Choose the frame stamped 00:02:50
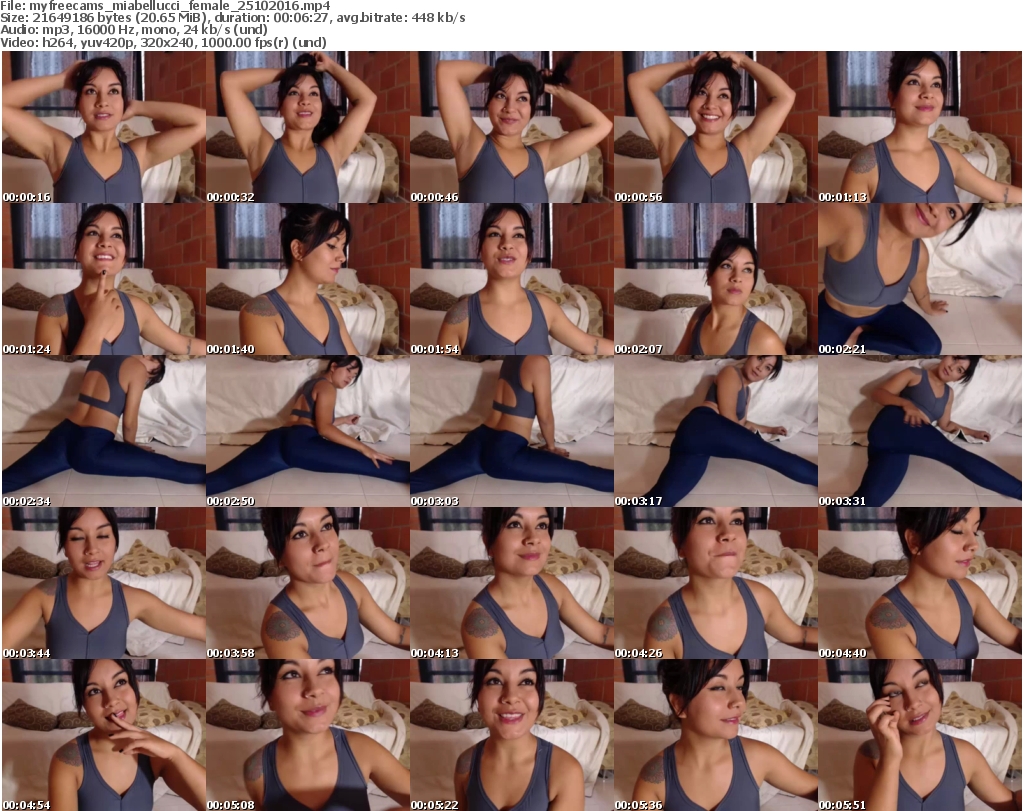 click(308, 432)
